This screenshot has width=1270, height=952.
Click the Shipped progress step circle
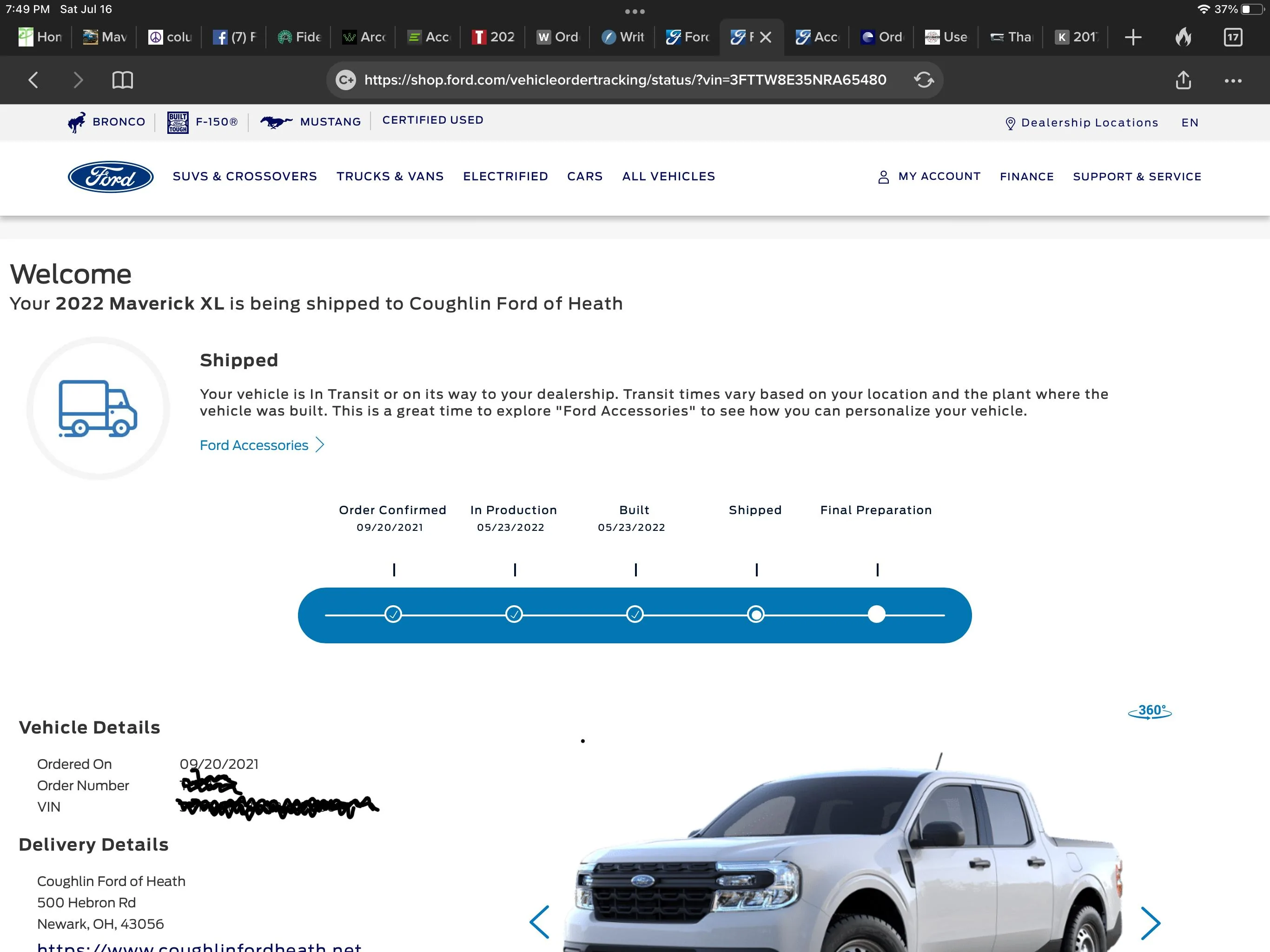click(756, 615)
